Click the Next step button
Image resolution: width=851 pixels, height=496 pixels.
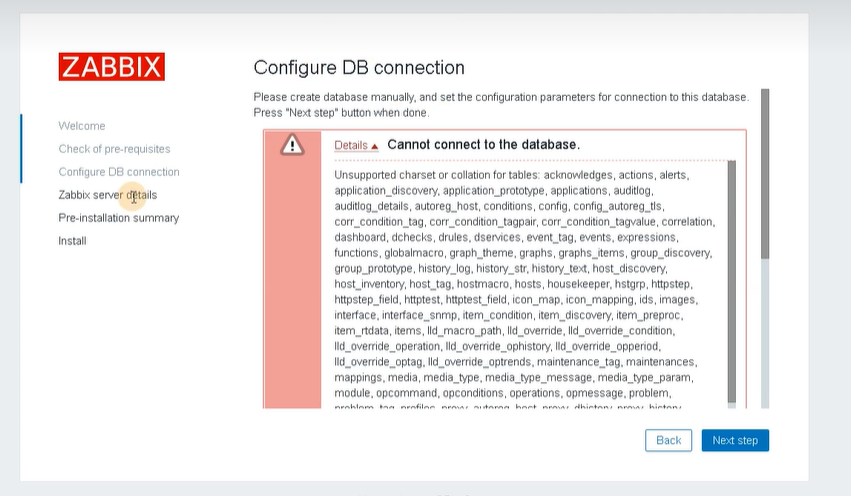tap(735, 440)
